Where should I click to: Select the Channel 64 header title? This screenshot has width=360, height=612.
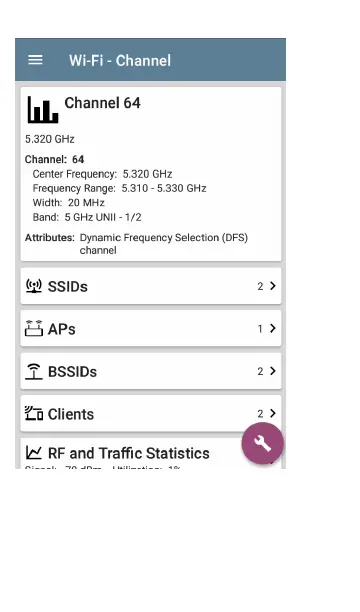(x=102, y=103)
